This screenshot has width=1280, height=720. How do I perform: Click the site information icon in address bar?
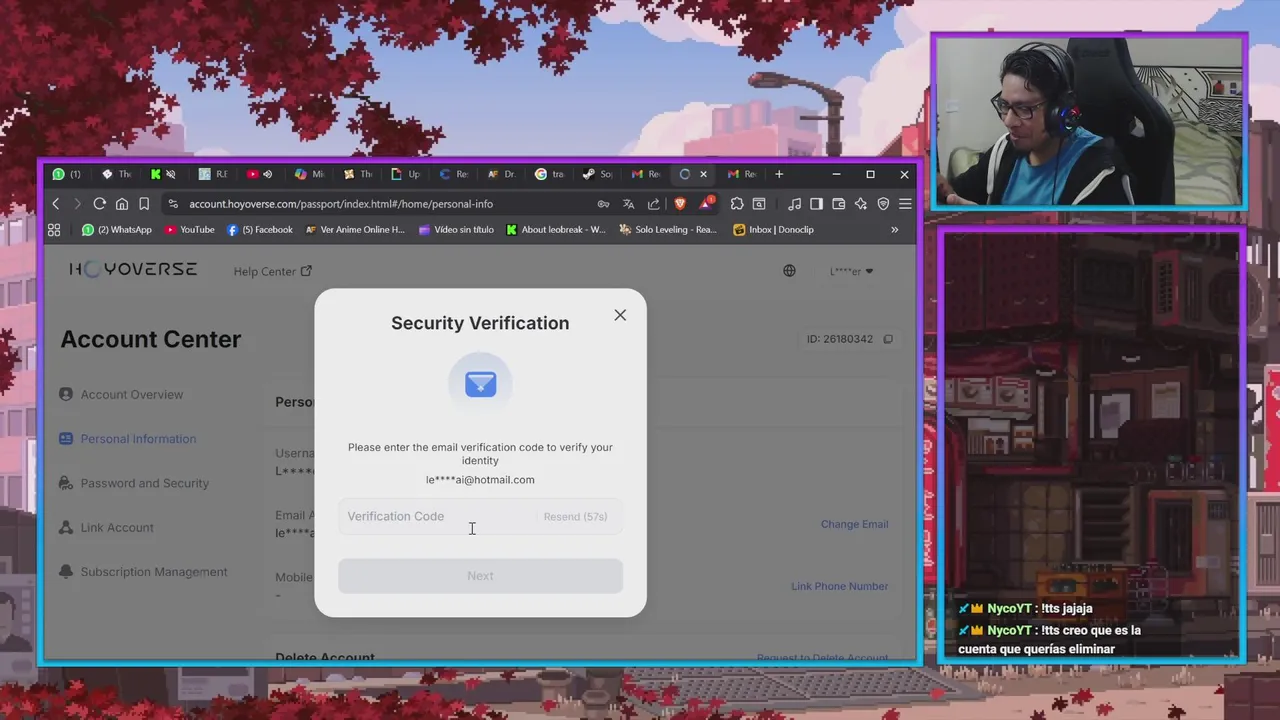173,204
